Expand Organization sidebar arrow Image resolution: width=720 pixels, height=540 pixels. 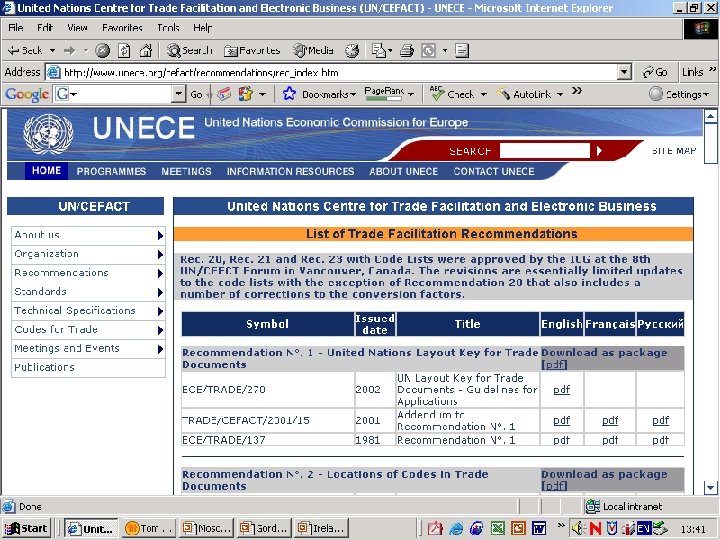coord(160,254)
